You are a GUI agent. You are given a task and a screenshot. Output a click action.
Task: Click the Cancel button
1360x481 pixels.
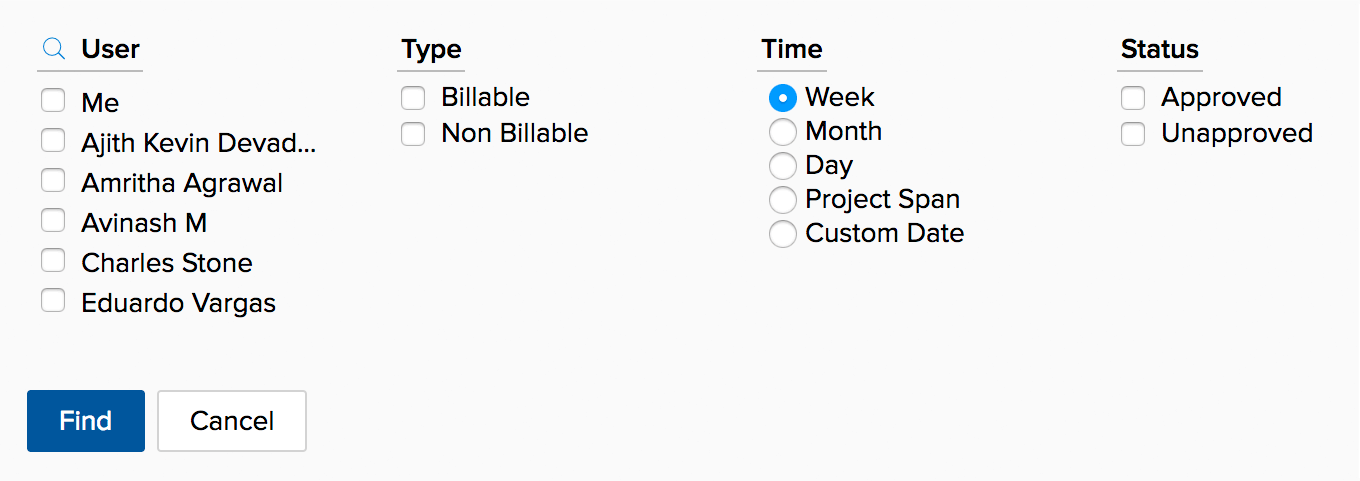tap(232, 421)
